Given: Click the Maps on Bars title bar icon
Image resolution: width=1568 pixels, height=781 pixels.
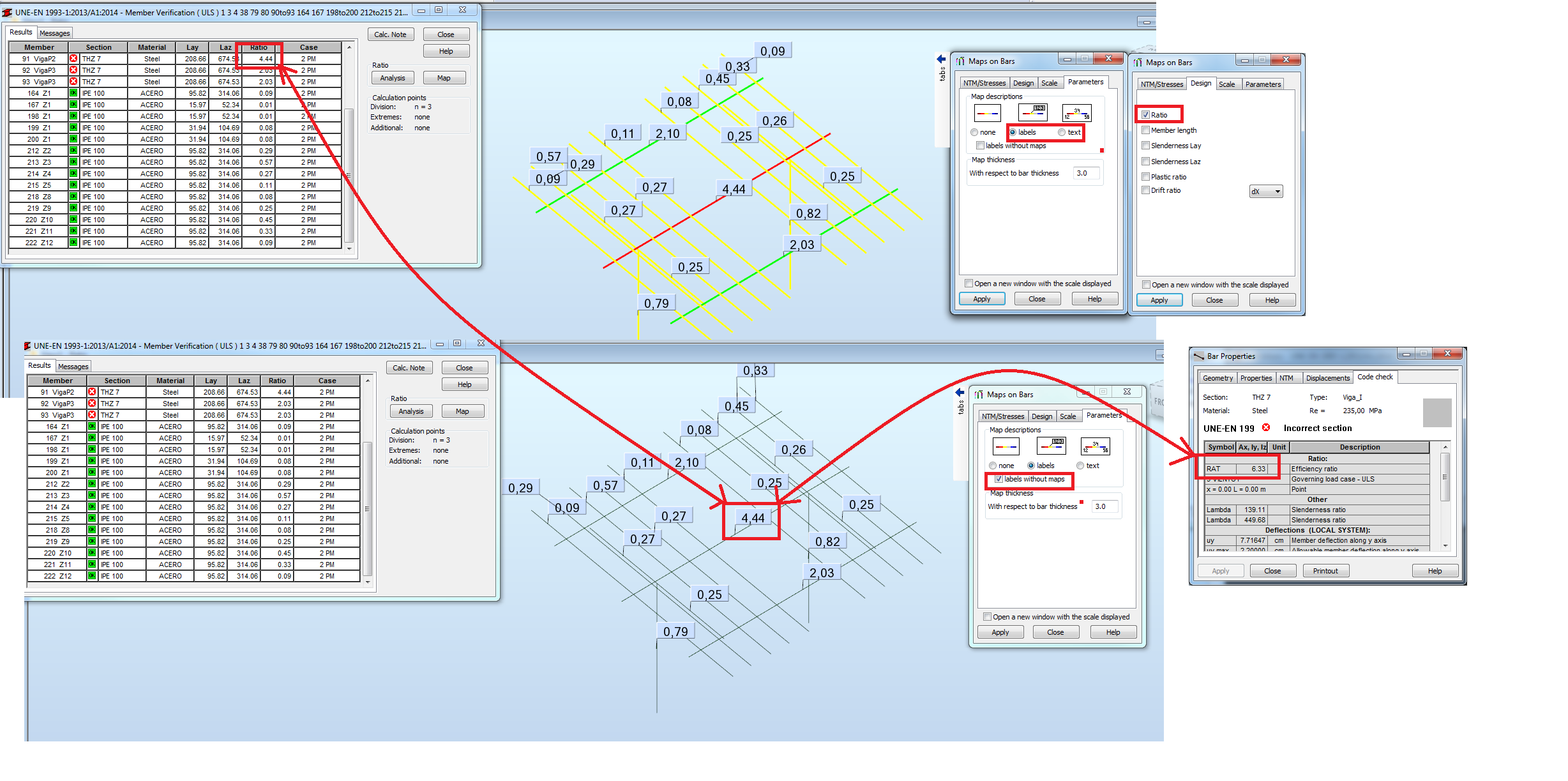Looking at the screenshot, I should [x=960, y=61].
